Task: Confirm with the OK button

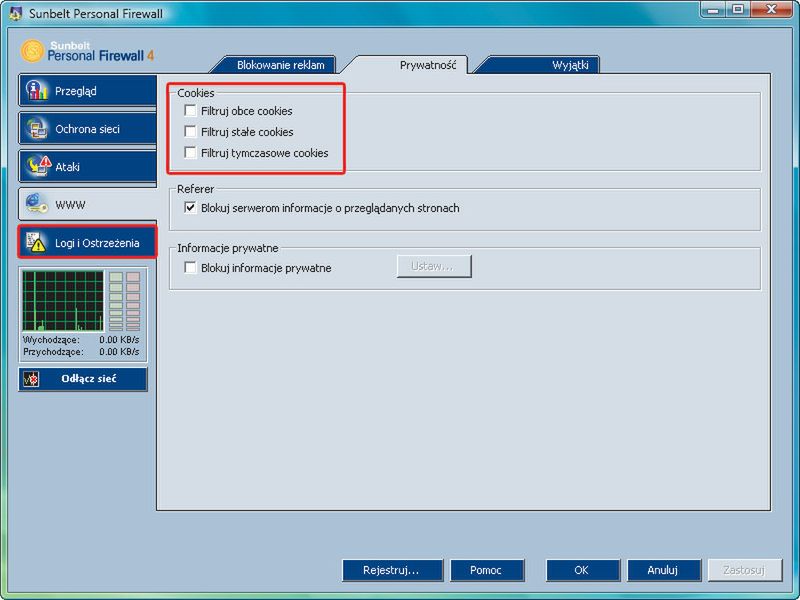Action: pyautogui.click(x=583, y=570)
